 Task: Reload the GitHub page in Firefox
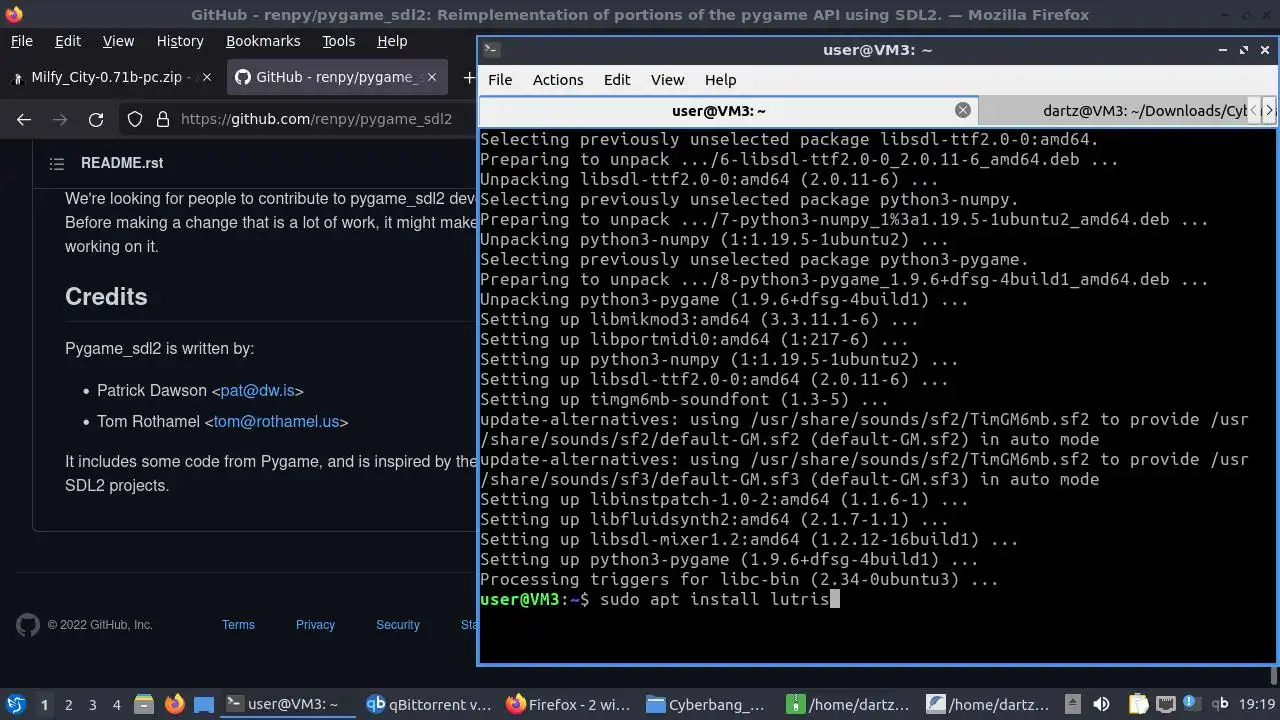(96, 119)
